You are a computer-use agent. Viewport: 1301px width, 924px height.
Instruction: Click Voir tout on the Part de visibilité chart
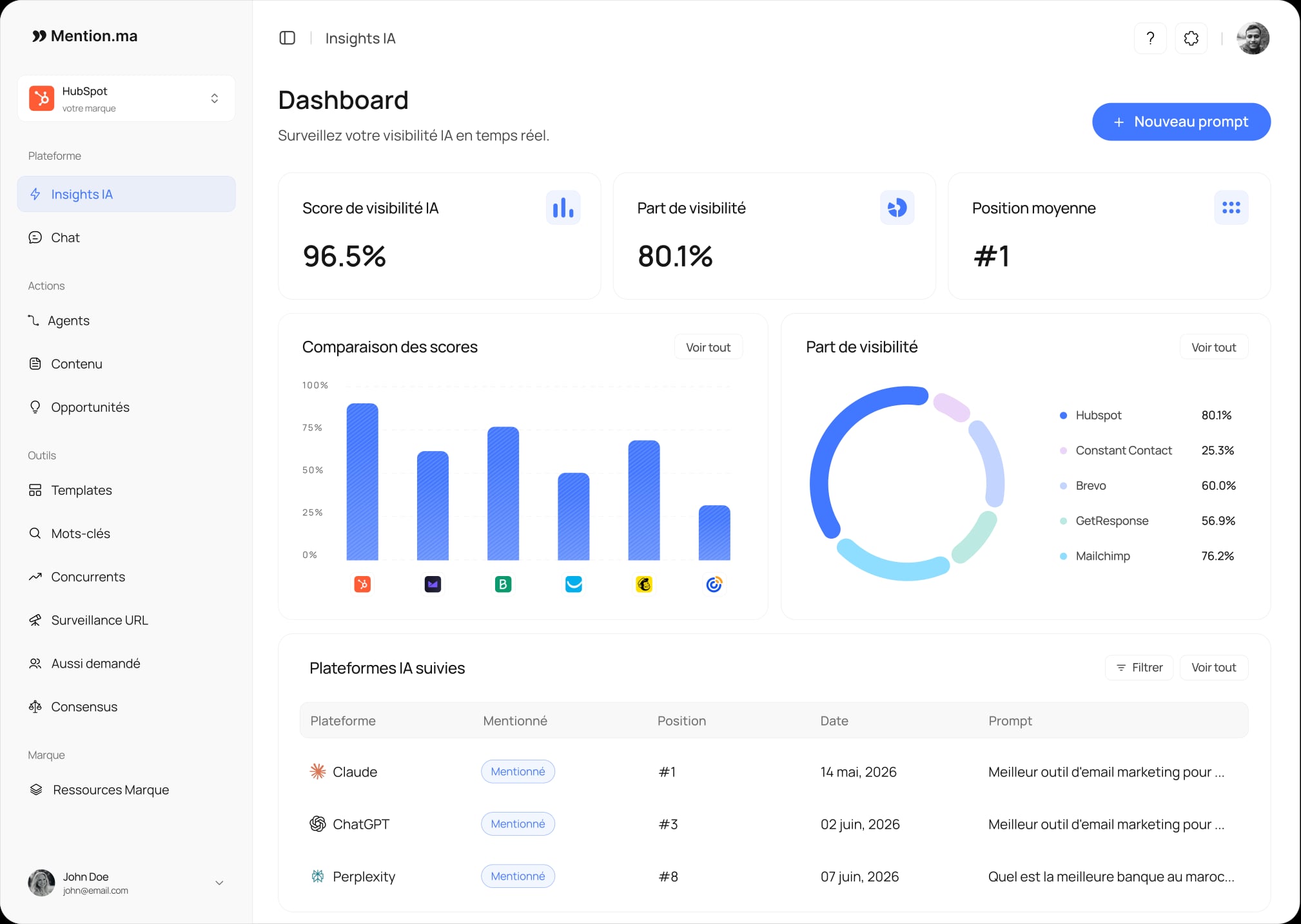click(1213, 347)
